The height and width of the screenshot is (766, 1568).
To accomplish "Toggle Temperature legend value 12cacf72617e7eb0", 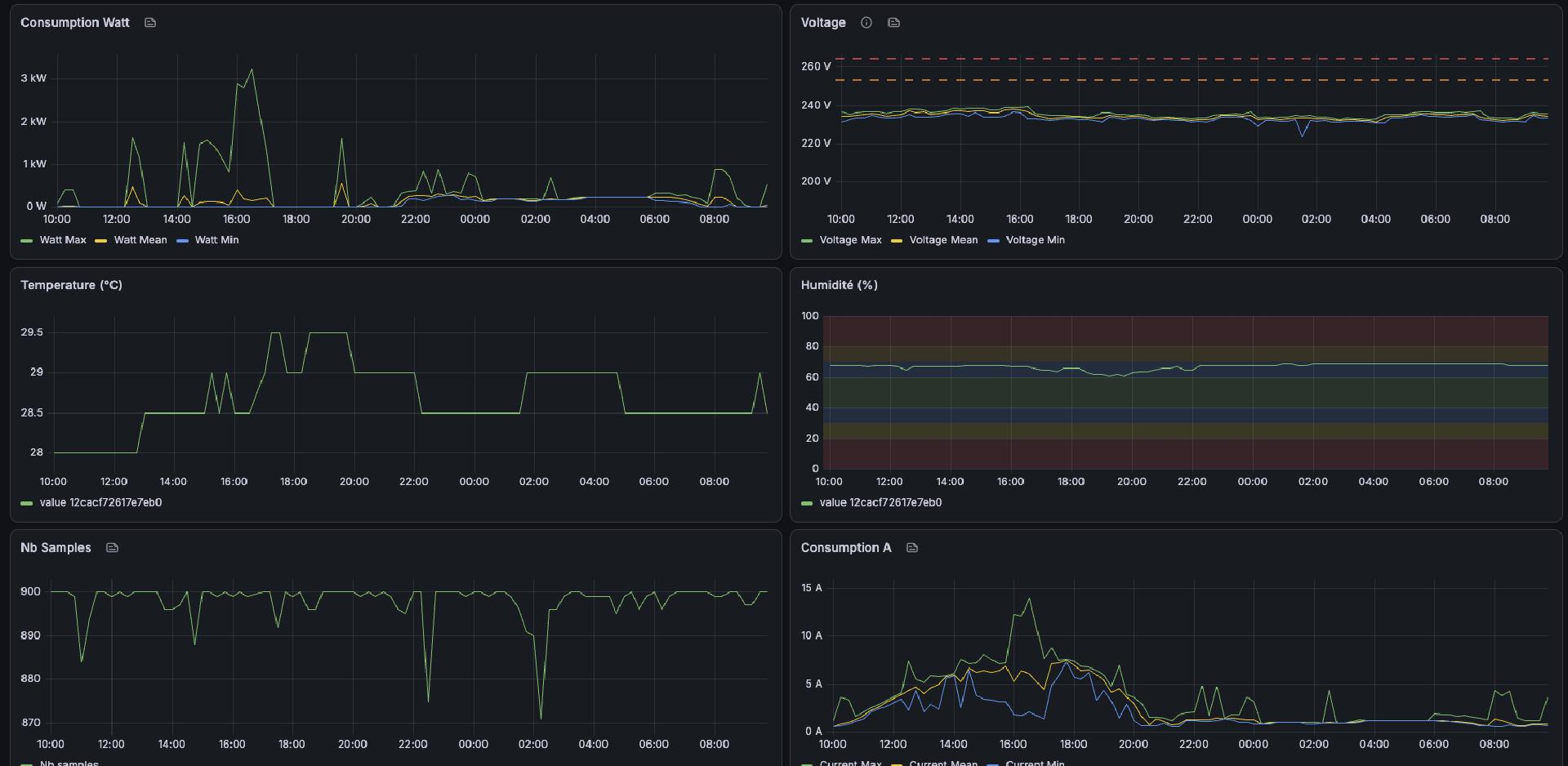I will click(100, 503).
